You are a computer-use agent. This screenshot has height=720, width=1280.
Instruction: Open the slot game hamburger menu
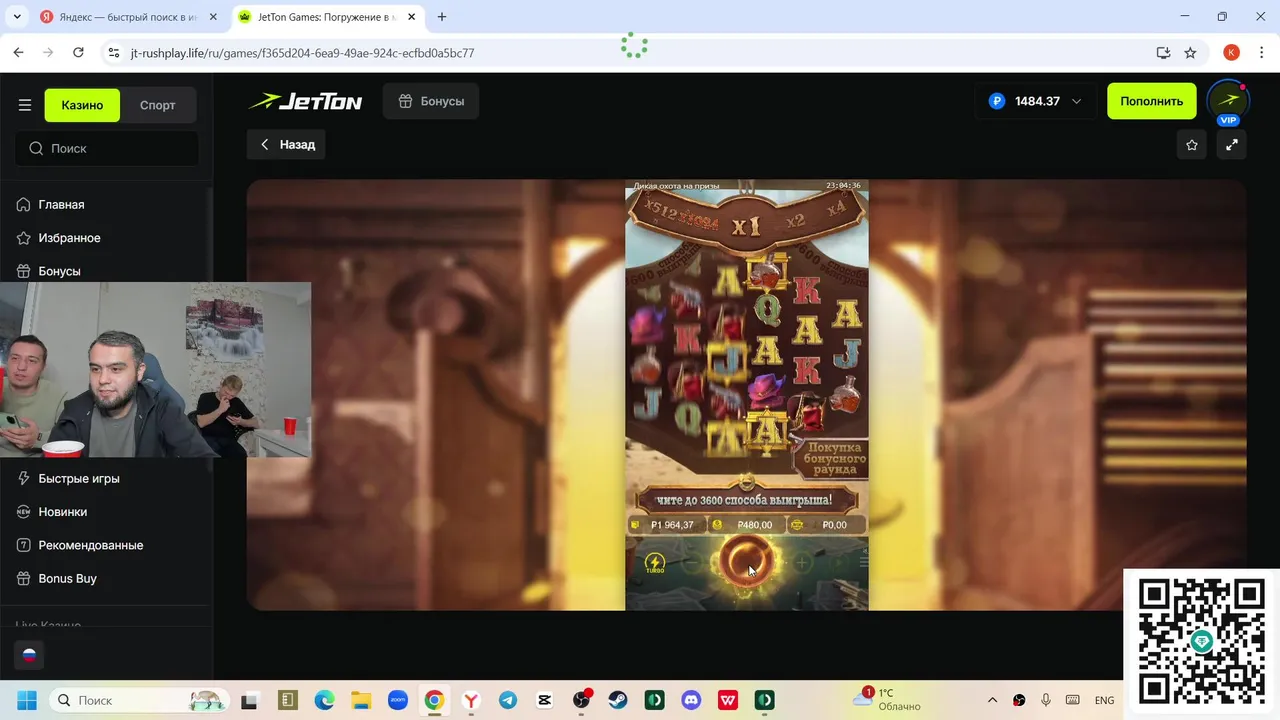864,563
